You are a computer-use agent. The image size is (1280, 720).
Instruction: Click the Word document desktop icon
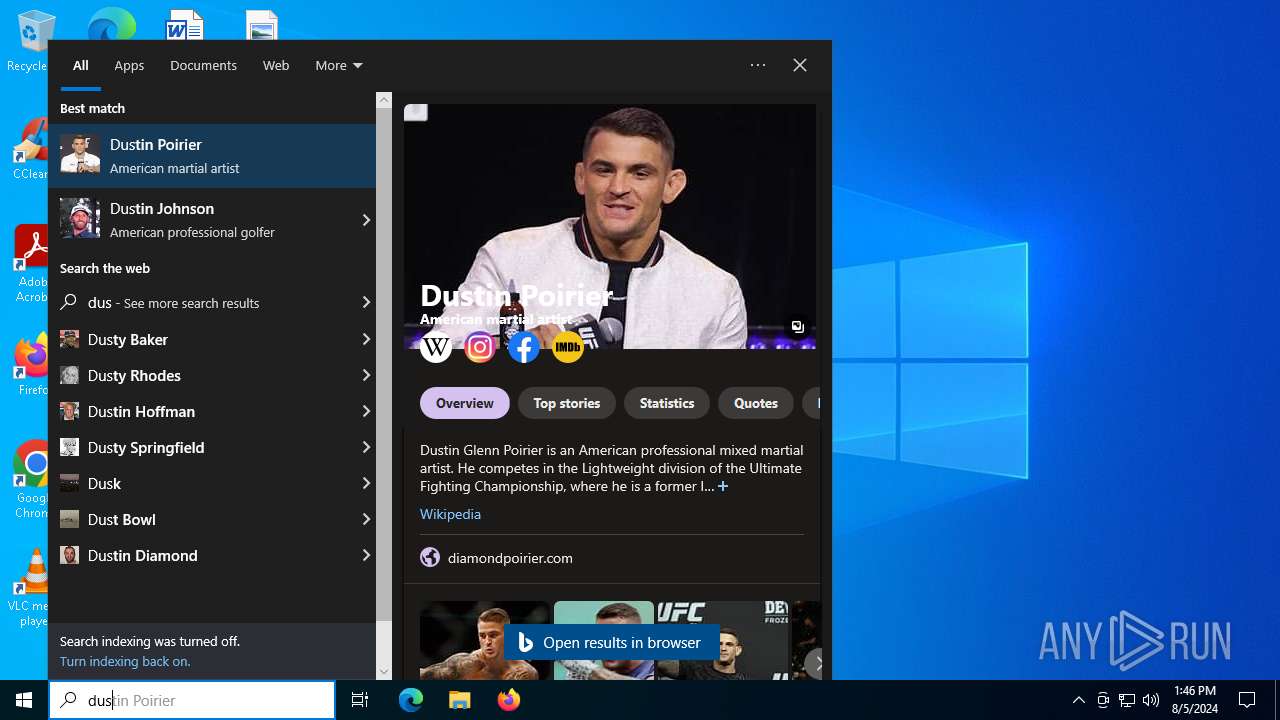pyautogui.click(x=184, y=24)
